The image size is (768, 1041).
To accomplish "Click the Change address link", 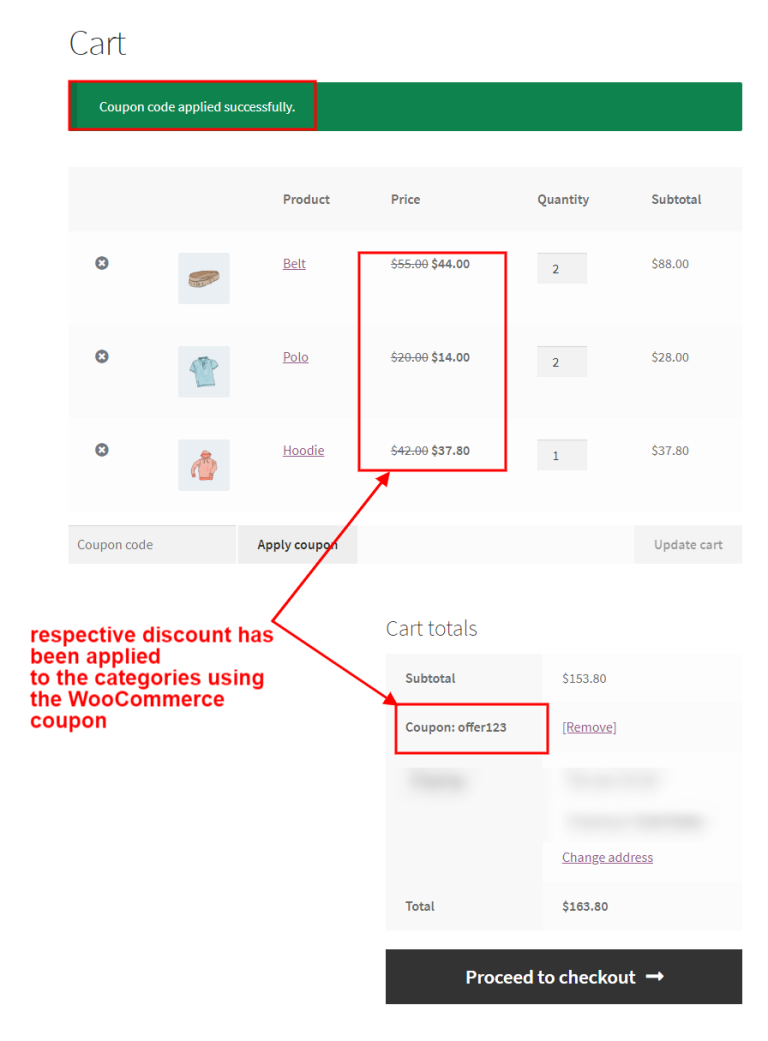I will tap(607, 857).
